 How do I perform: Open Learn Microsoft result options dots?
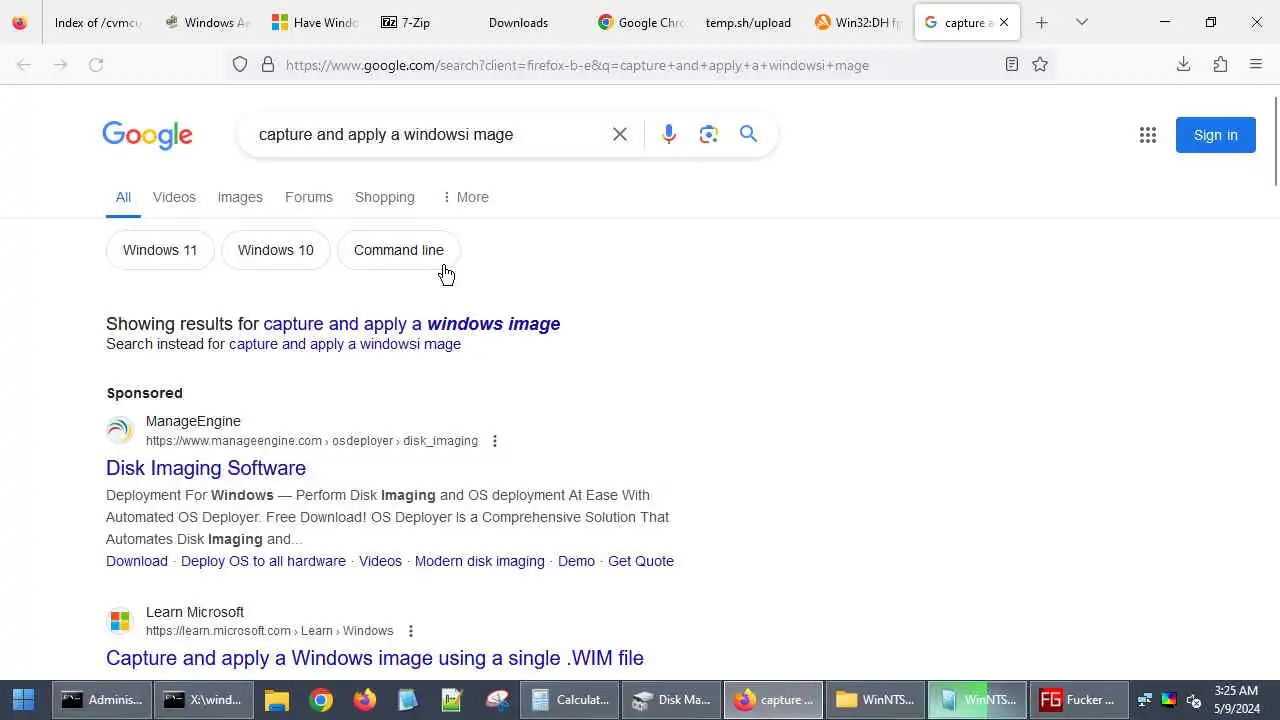click(x=410, y=631)
